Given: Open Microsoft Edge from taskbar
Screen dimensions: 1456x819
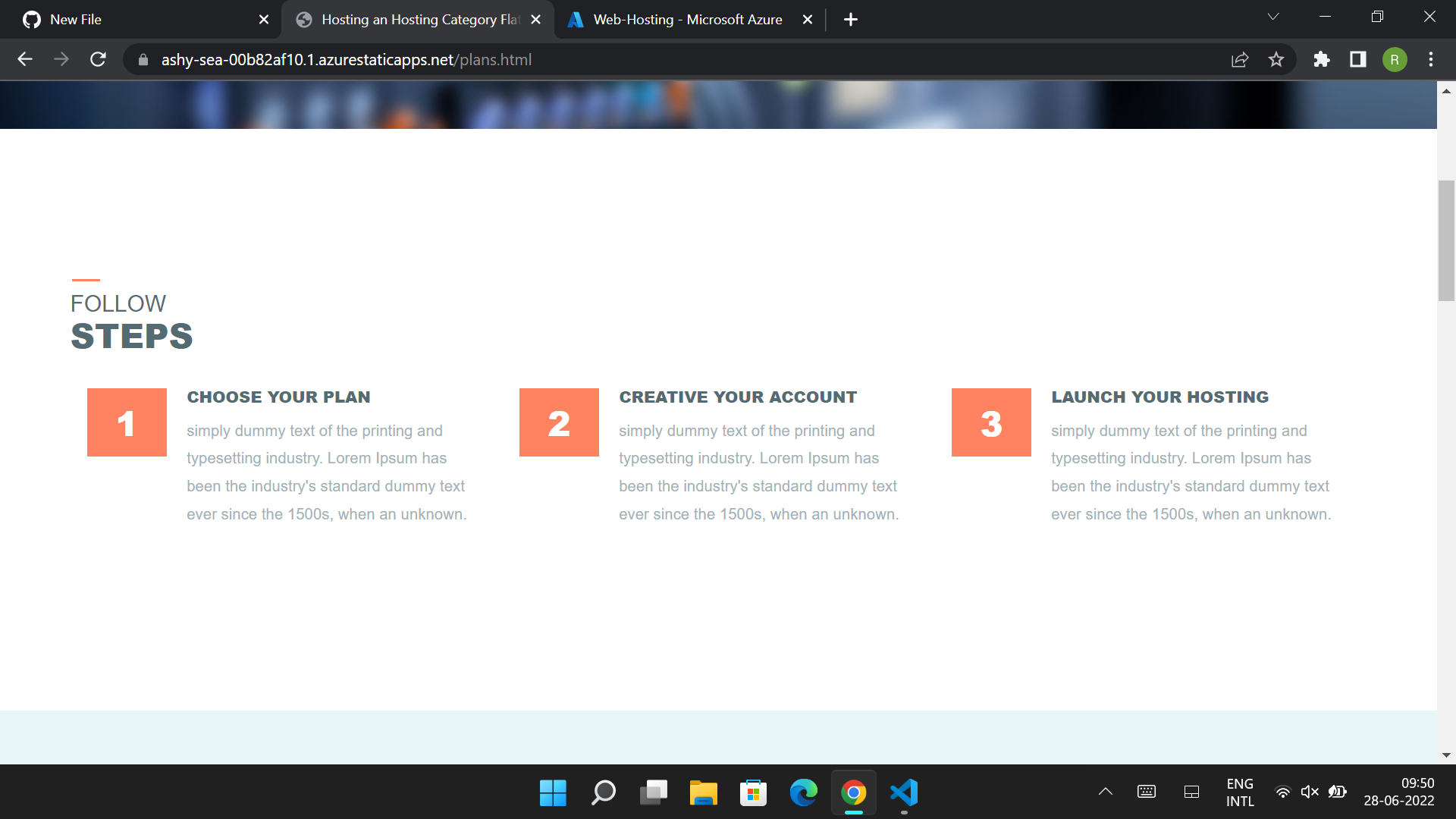Looking at the screenshot, I should tap(803, 793).
